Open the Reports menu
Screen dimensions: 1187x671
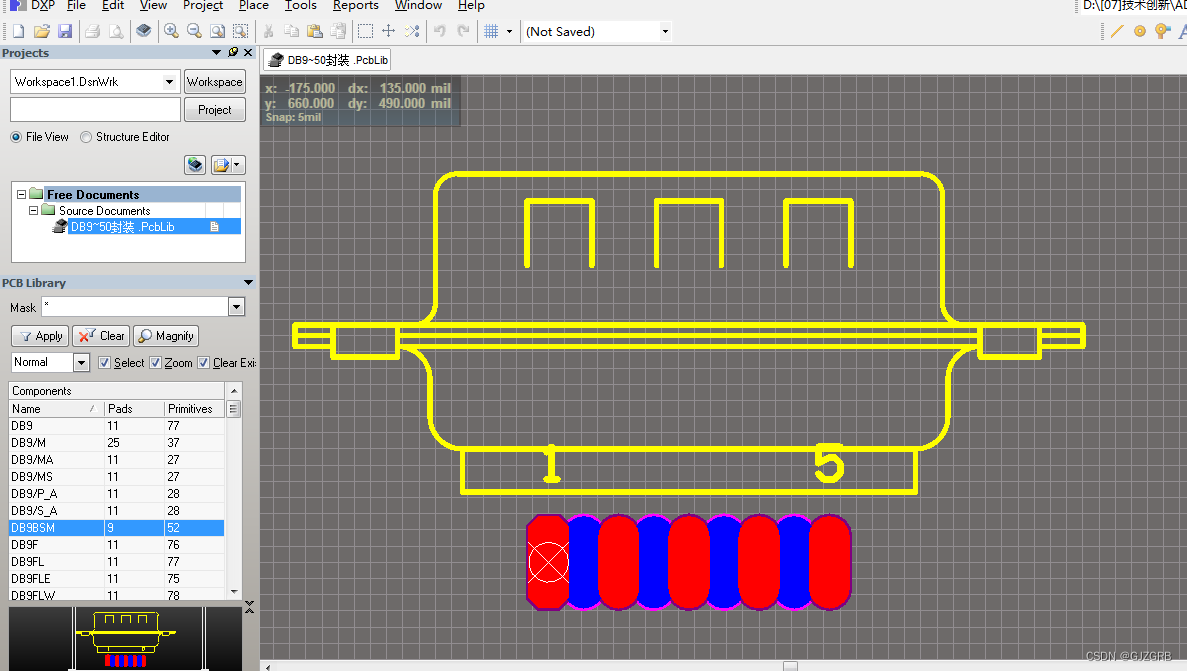tap(356, 5)
